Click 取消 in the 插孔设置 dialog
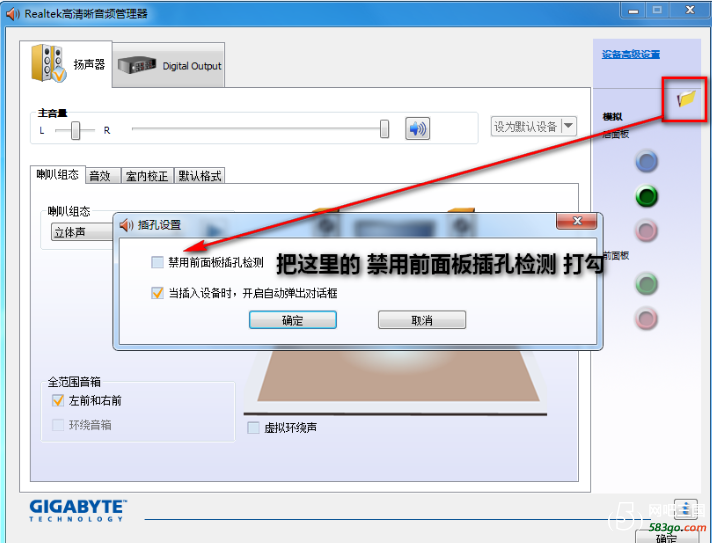Viewport: 712px width, 543px height. 422,320
